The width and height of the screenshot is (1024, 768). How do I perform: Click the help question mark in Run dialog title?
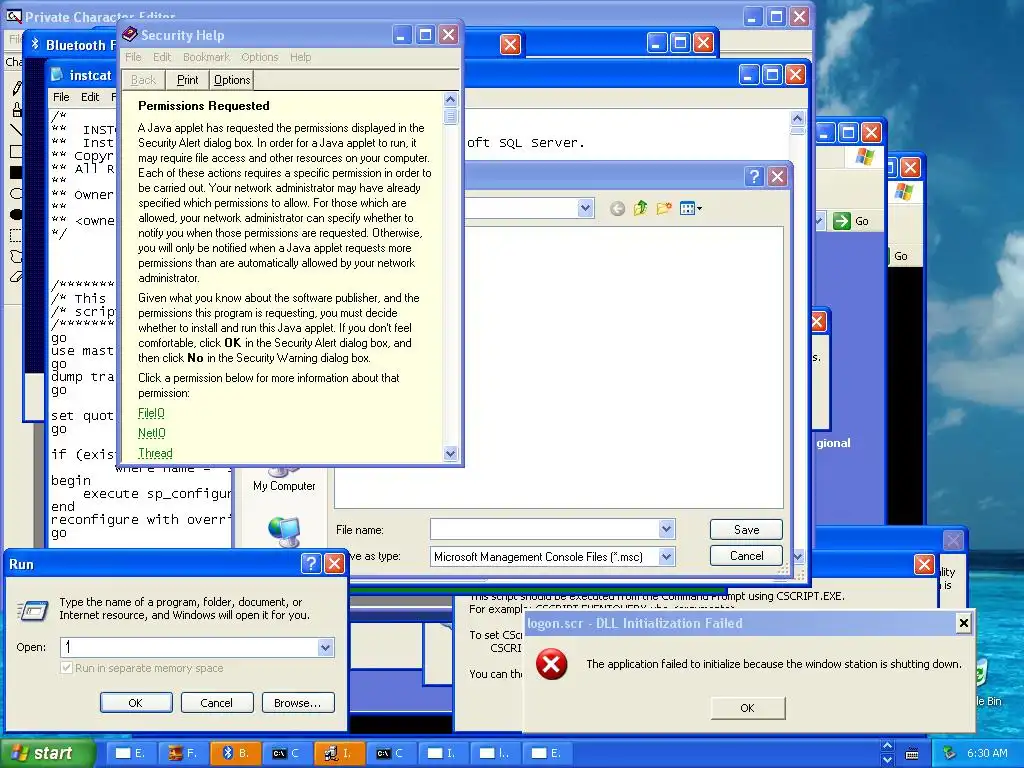pos(311,564)
